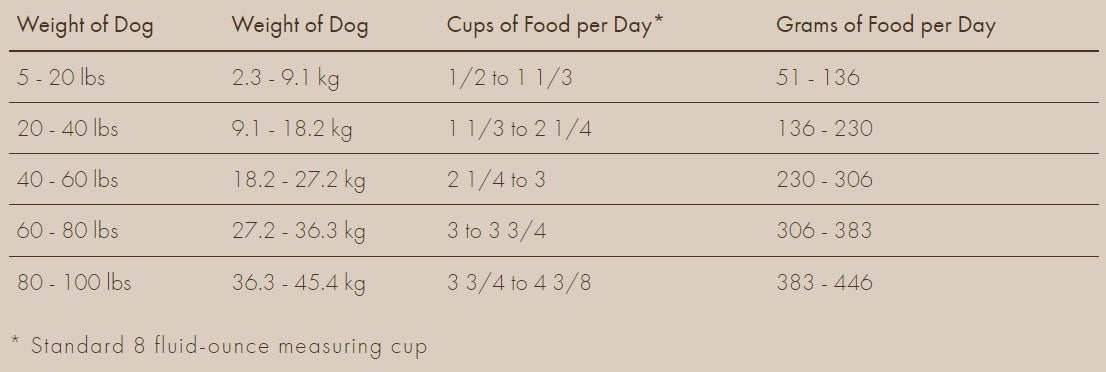The image size is (1106, 372).
Task: Select the '2 1/4 to 3' cups cell
Action: click(497, 180)
